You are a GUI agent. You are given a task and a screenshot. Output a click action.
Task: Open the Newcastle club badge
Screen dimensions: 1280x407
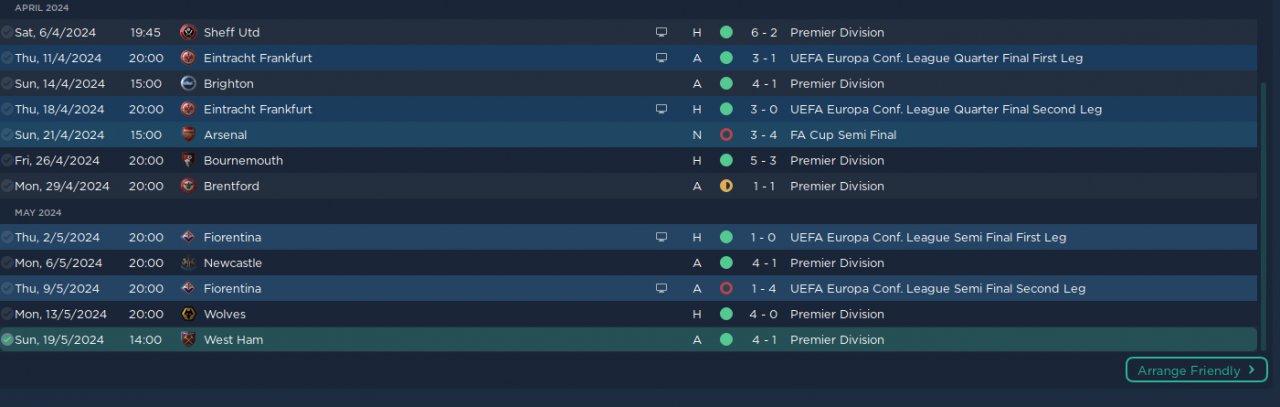coord(187,263)
